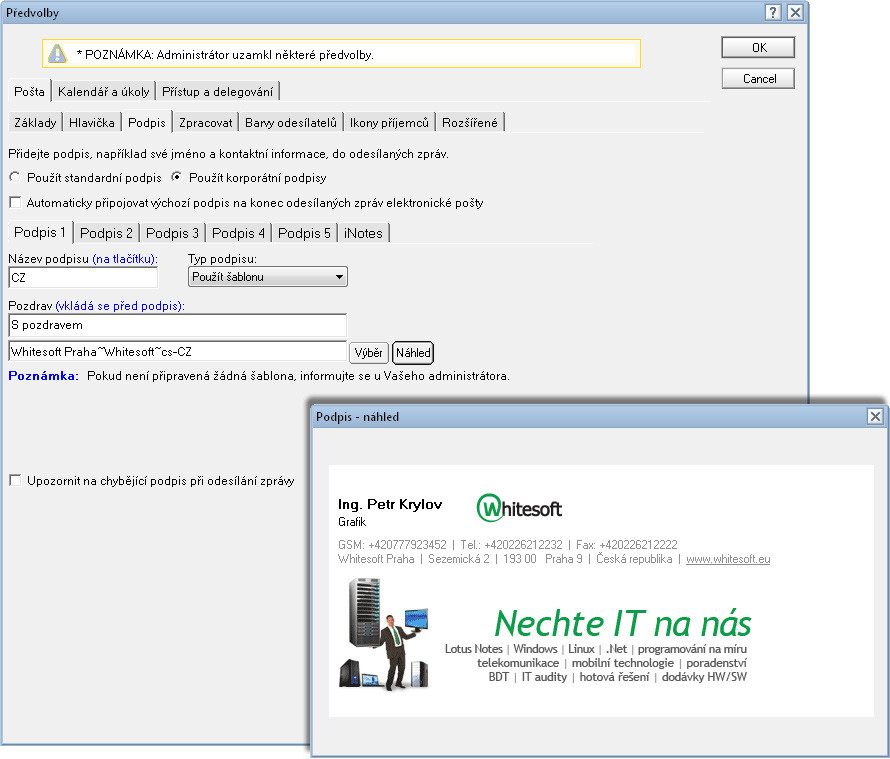The width and height of the screenshot is (890, 759).
Task: Confirm with the OK button
Action: 758,48
